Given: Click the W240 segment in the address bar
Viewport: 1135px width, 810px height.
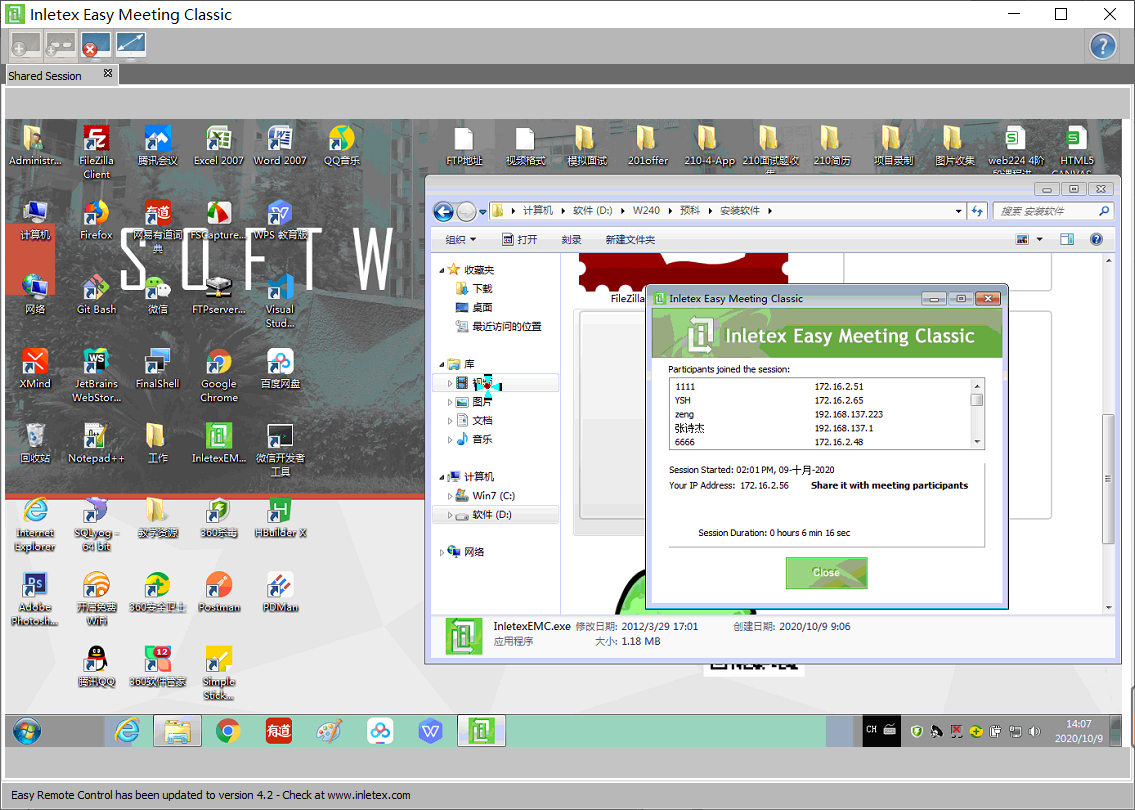Looking at the screenshot, I should (646, 211).
